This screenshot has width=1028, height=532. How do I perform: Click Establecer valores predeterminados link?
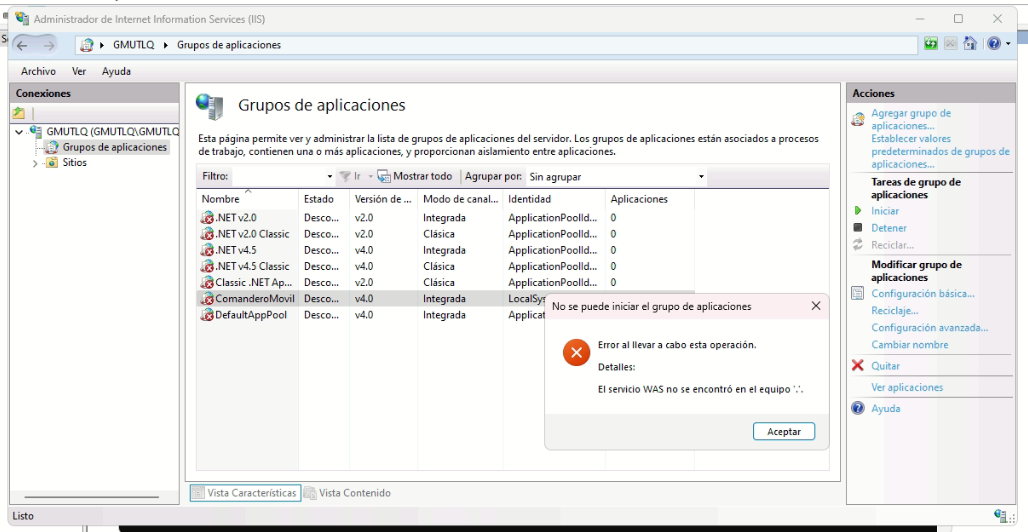(940, 152)
